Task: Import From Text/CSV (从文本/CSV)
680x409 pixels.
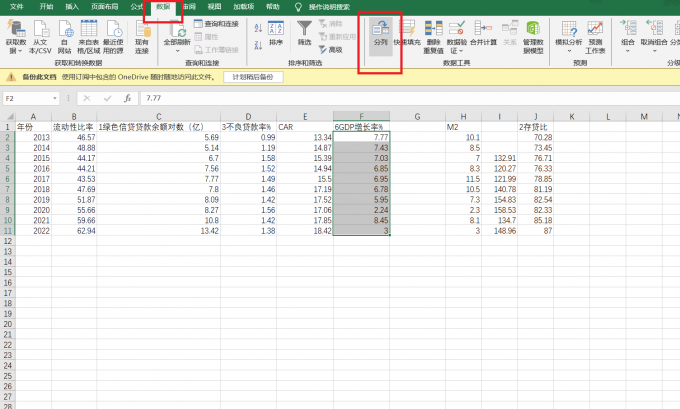Action: [40, 36]
